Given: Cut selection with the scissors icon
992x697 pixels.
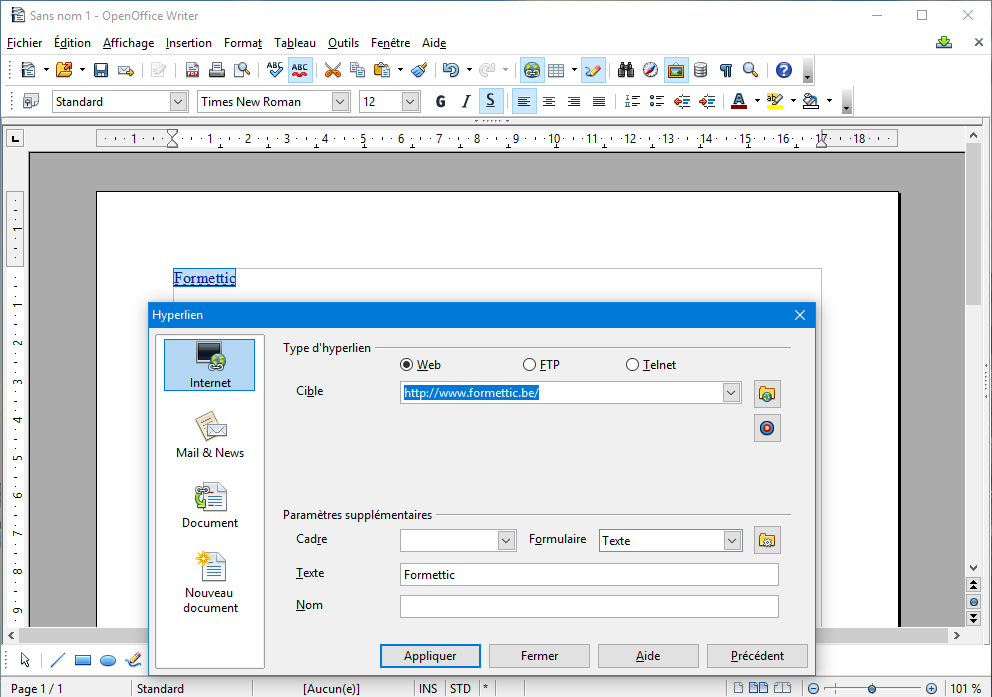Looking at the screenshot, I should 332,70.
